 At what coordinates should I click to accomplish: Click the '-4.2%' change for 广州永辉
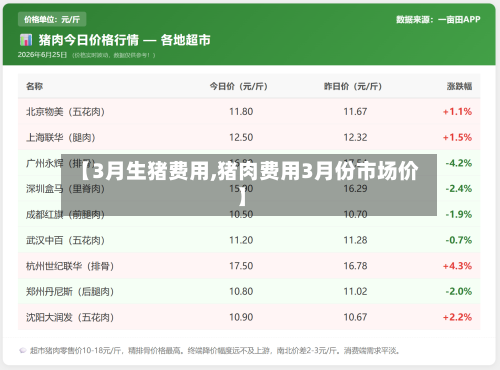pos(459,163)
